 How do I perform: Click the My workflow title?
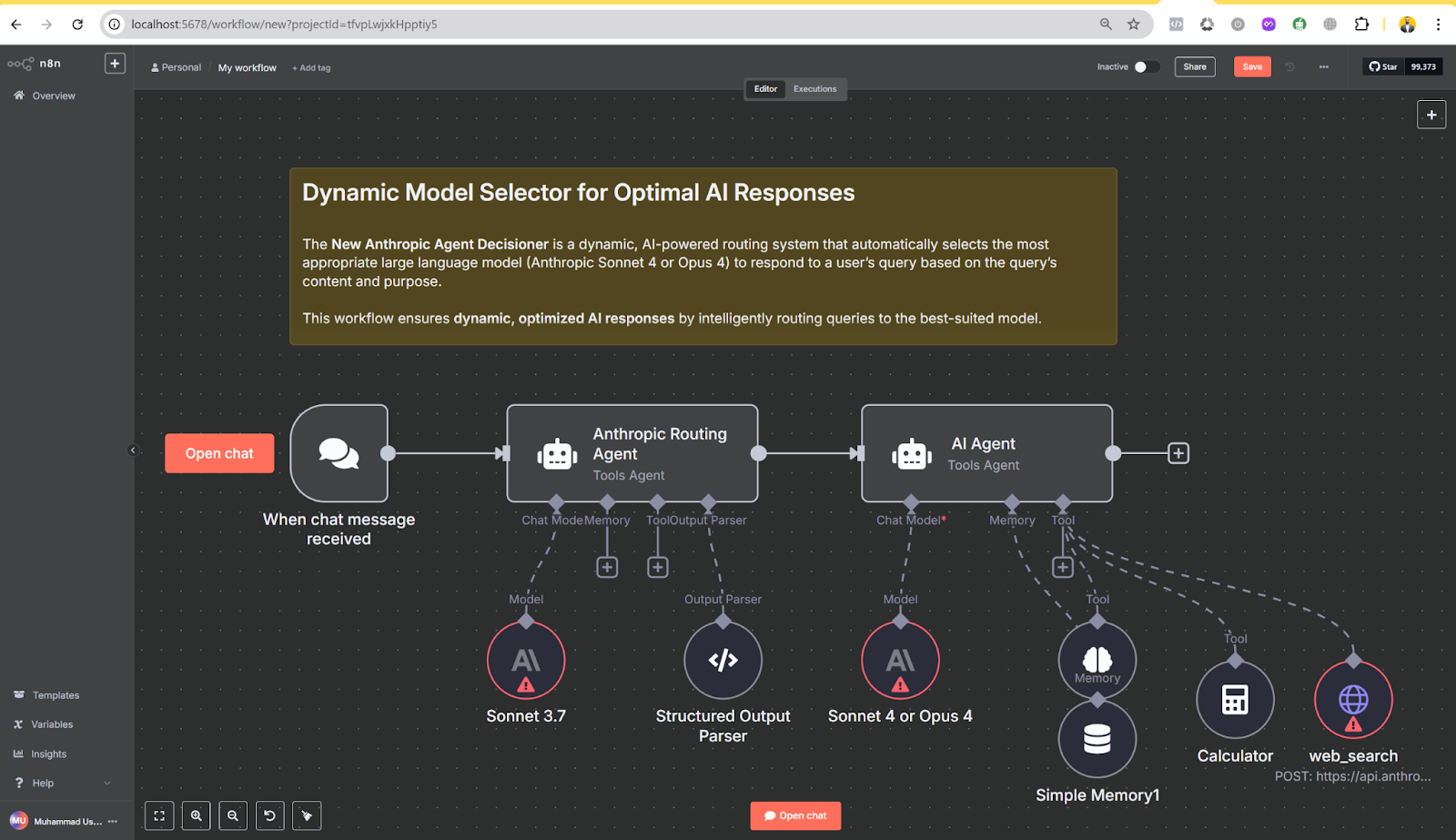[248, 67]
